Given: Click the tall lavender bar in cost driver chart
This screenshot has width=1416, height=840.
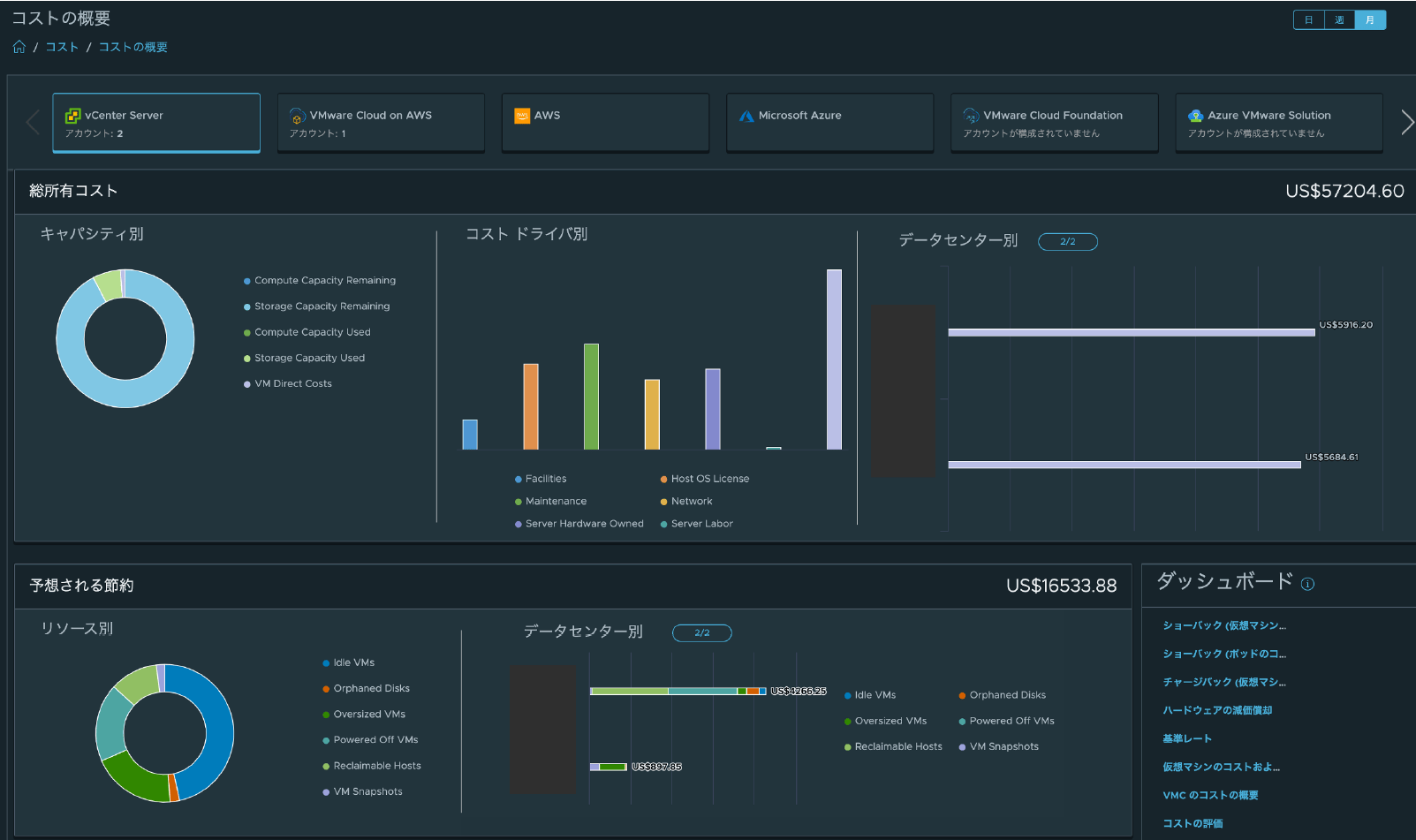Looking at the screenshot, I should point(834,359).
